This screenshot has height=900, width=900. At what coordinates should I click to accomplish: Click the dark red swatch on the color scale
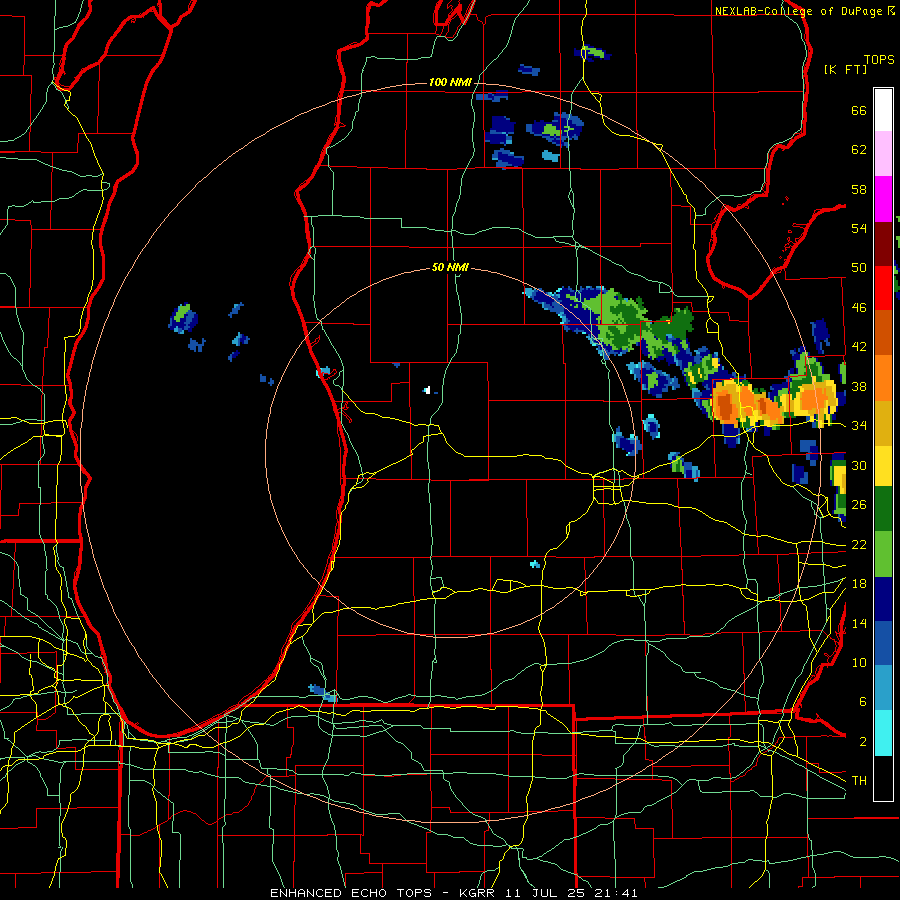[x=883, y=244]
